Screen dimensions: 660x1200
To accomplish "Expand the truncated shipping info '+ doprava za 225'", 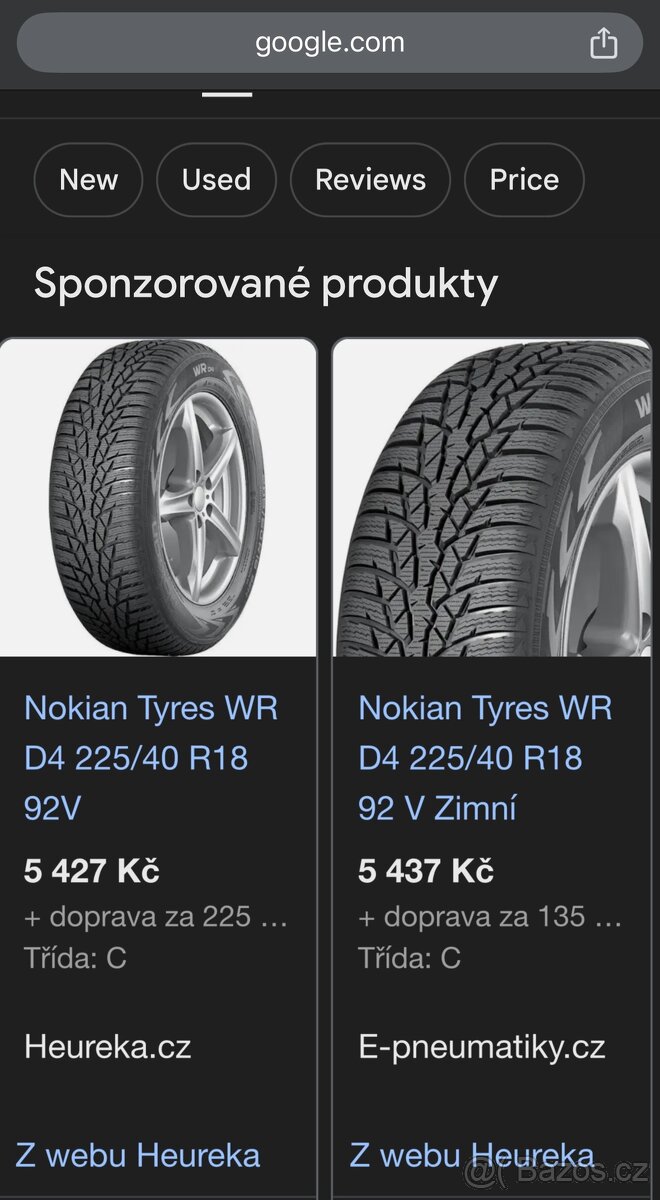I will [x=155, y=917].
